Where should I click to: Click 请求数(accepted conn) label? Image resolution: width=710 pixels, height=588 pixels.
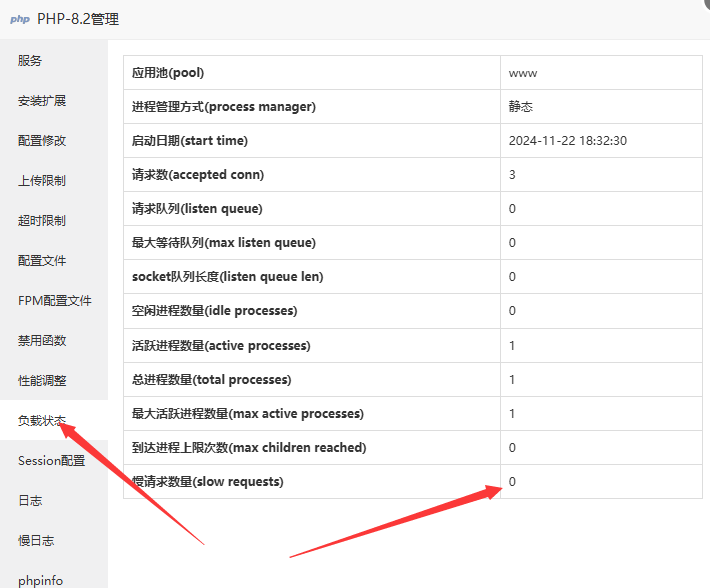point(198,175)
